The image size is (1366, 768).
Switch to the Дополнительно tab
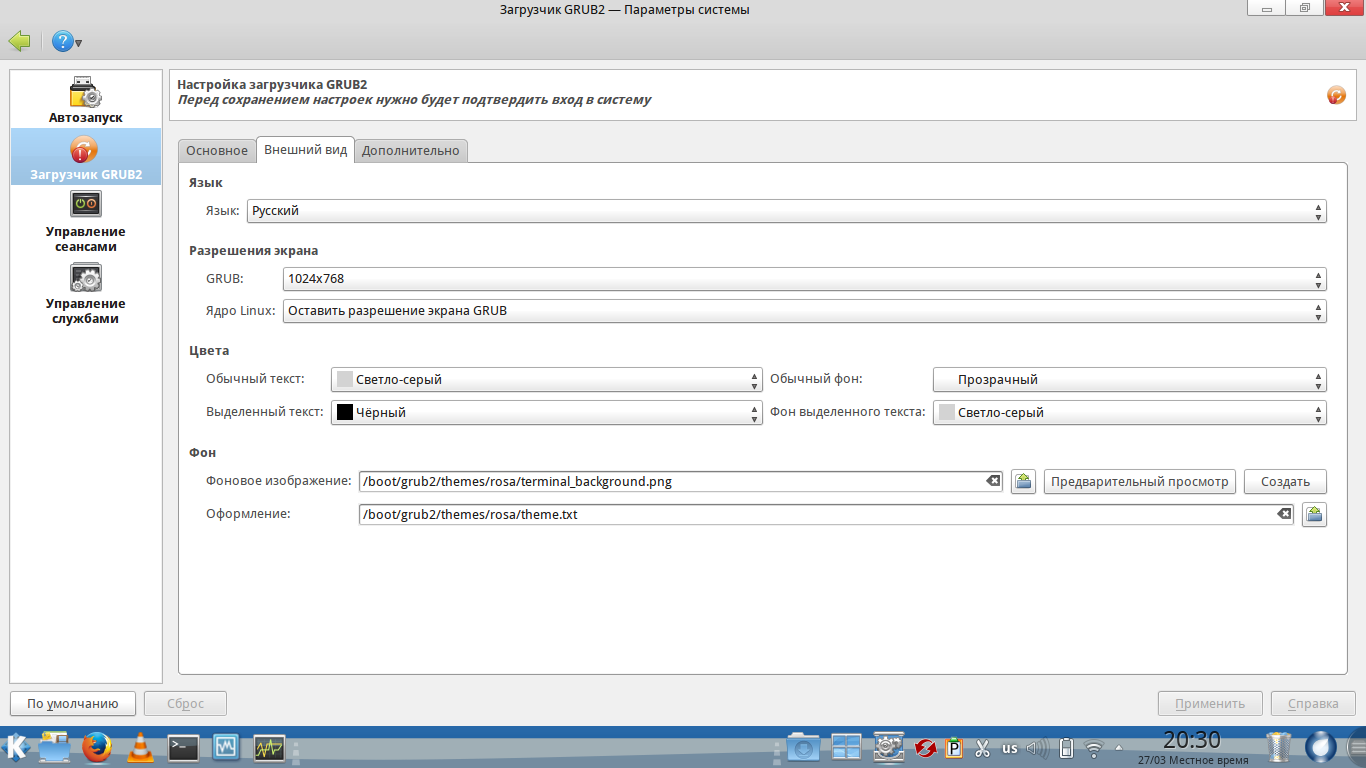[411, 151]
